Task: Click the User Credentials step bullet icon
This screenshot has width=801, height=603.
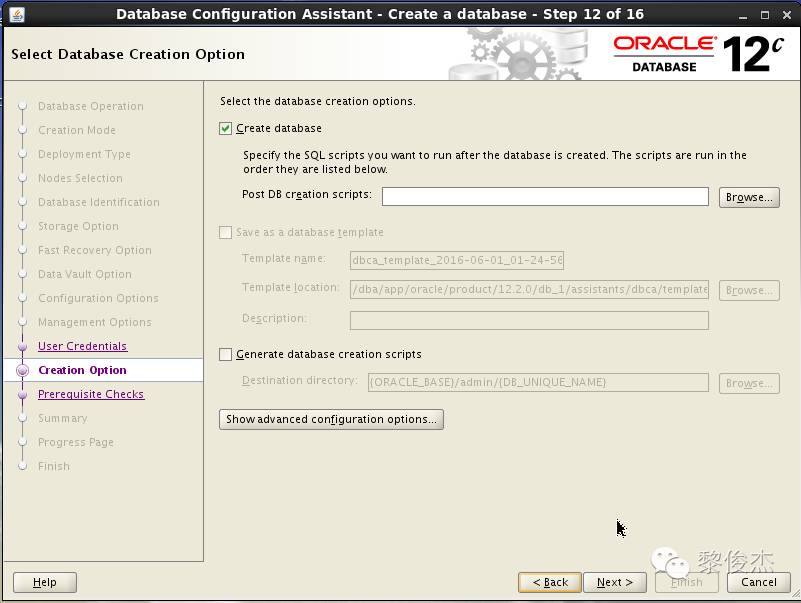Action: point(22,346)
